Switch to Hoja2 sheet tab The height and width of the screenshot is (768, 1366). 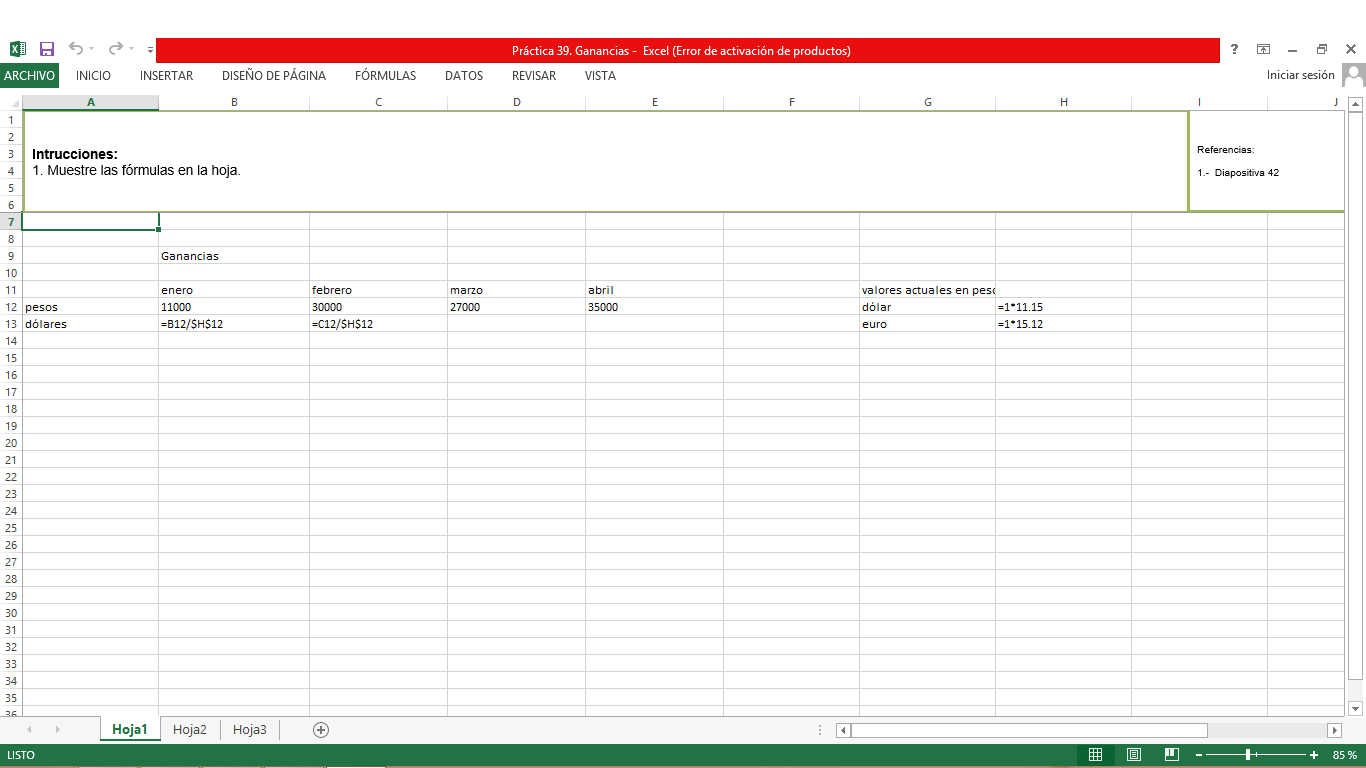tap(190, 730)
